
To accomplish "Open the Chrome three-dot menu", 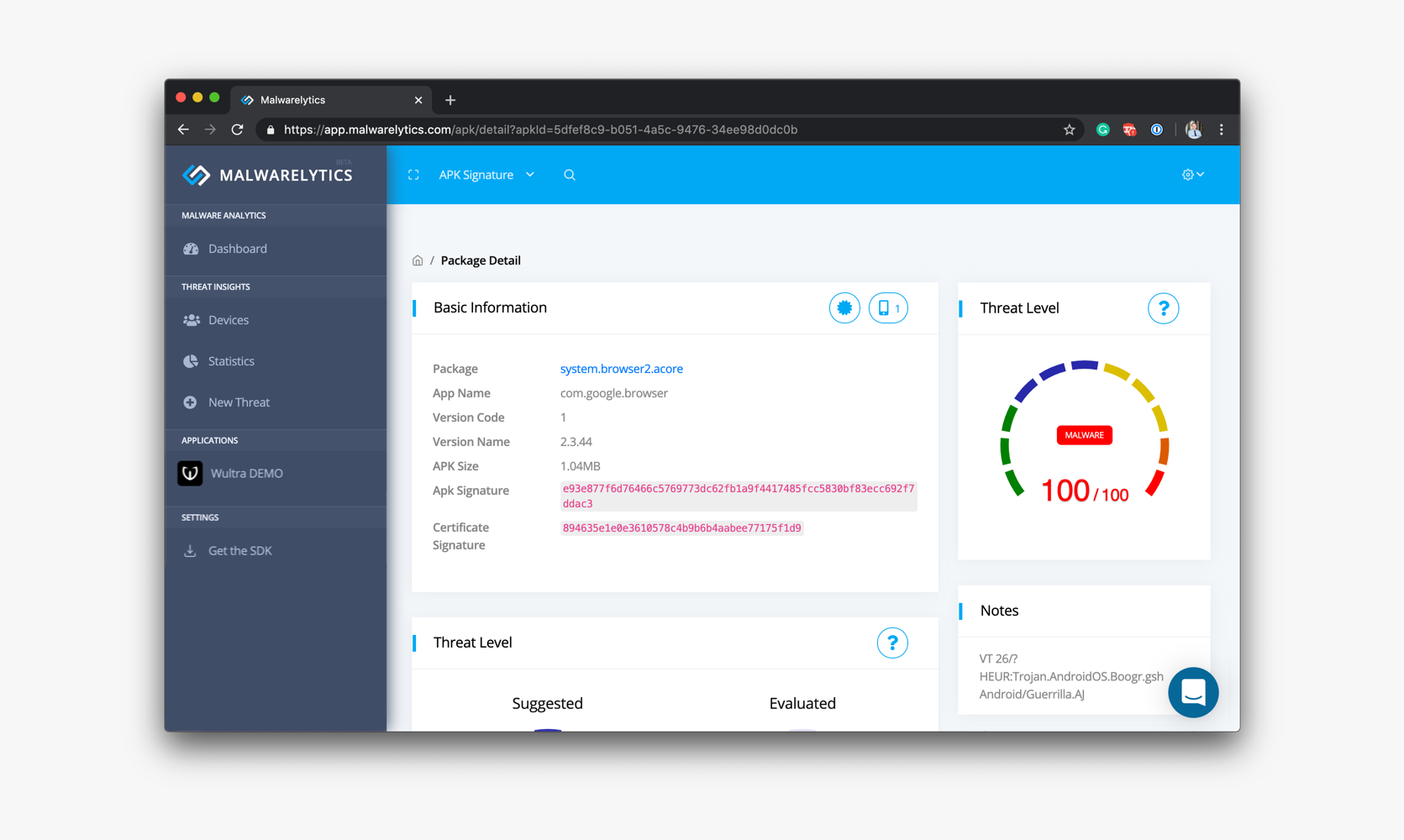I will point(1221,129).
